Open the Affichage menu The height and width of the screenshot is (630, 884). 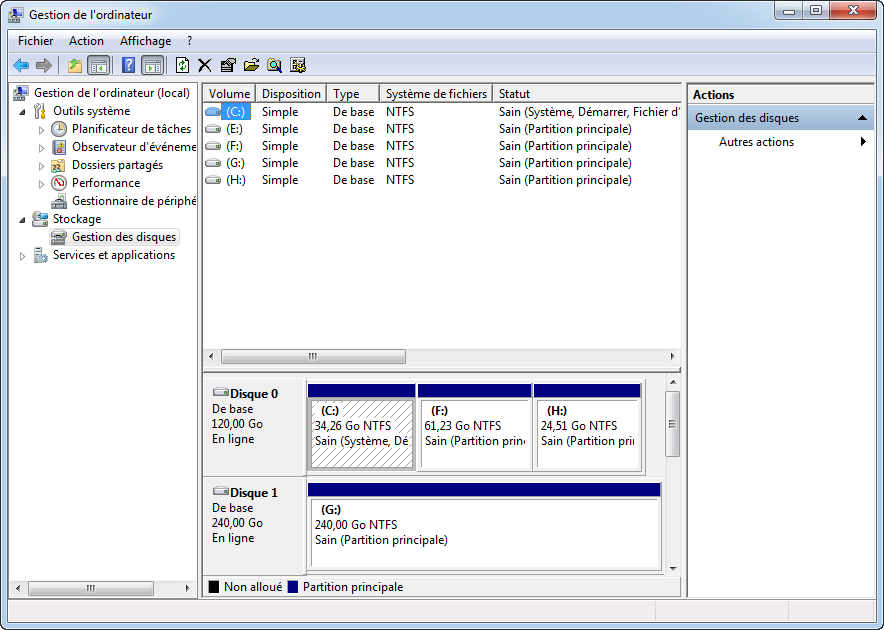[145, 41]
